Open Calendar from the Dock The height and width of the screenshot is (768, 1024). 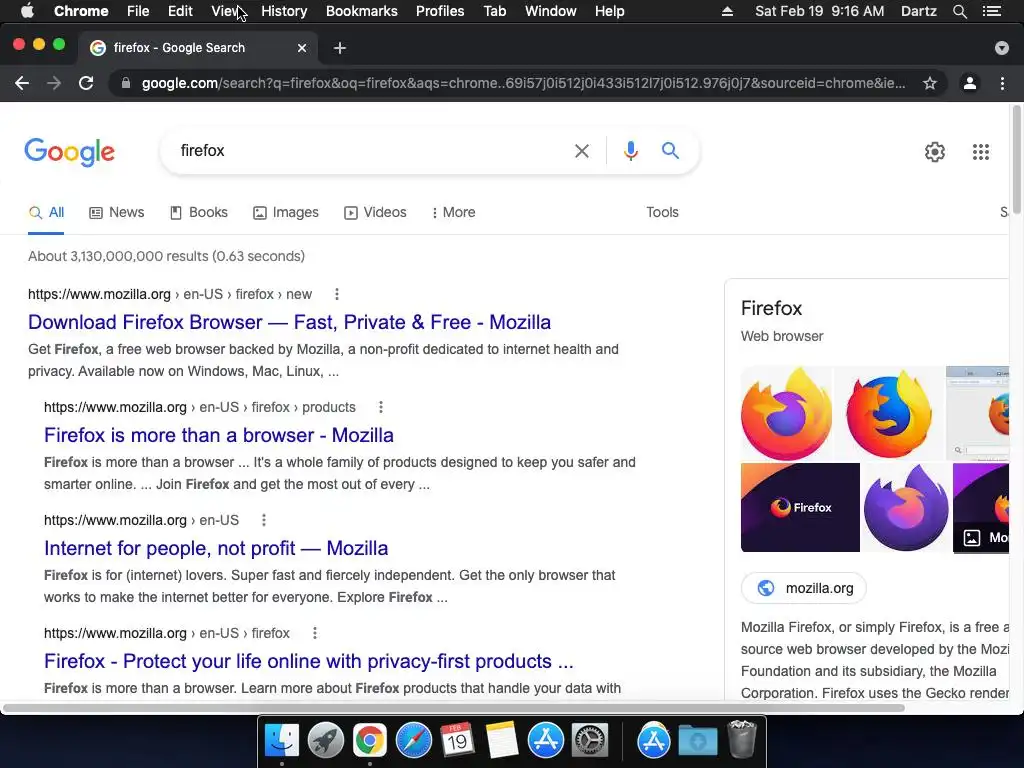[457, 741]
